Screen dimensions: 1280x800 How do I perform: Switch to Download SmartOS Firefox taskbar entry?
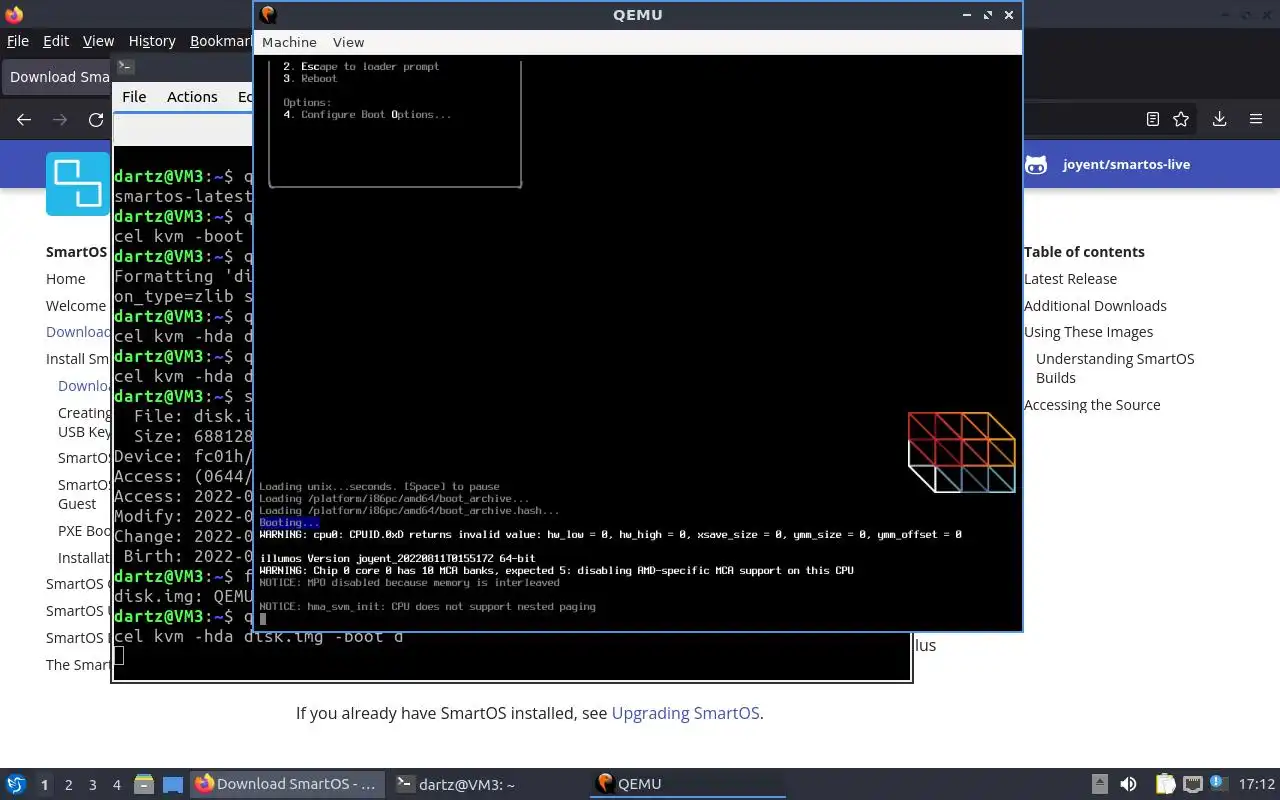point(287,784)
